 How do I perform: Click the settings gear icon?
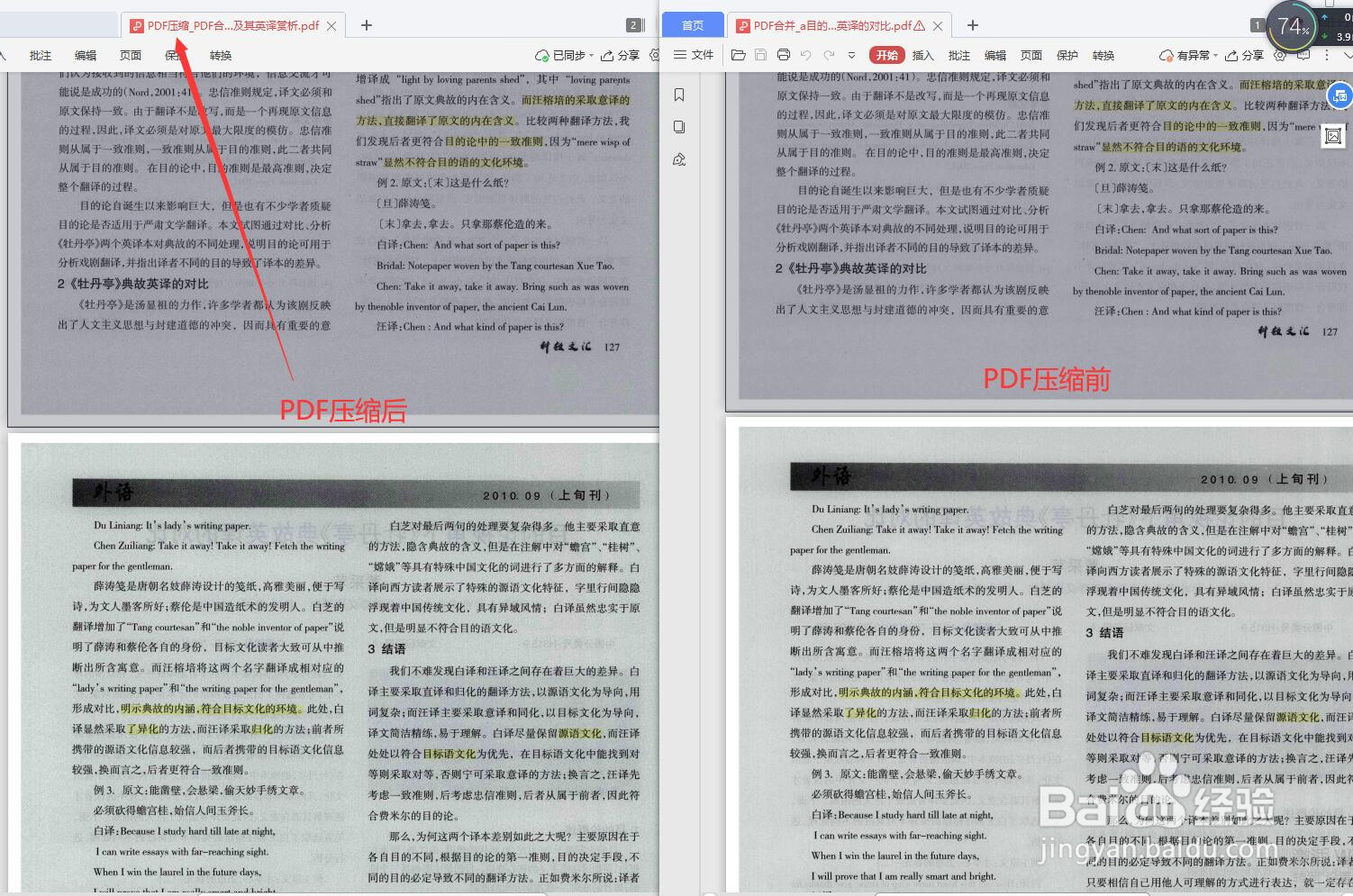[1280, 56]
